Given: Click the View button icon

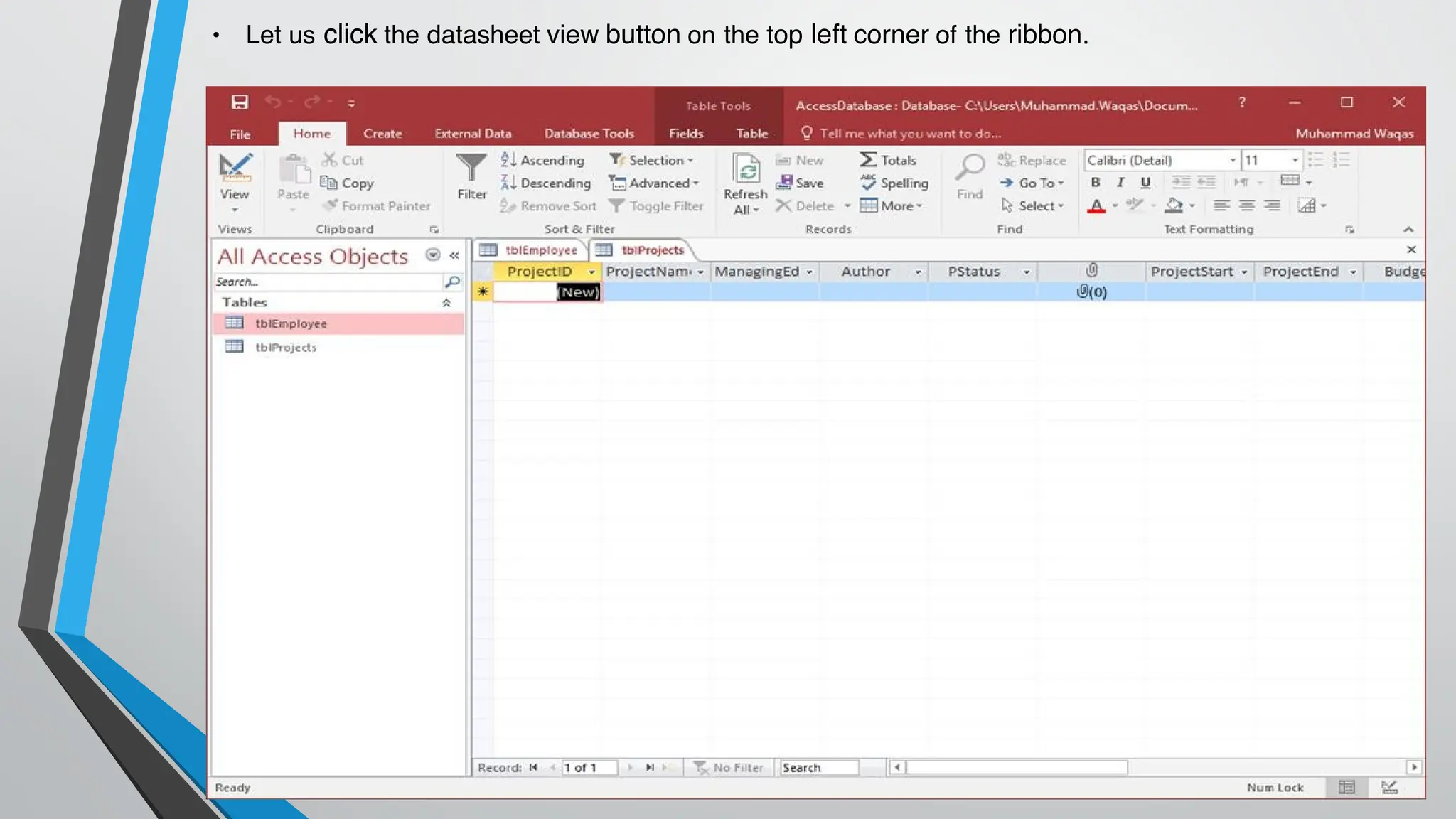Looking at the screenshot, I should click(x=235, y=168).
